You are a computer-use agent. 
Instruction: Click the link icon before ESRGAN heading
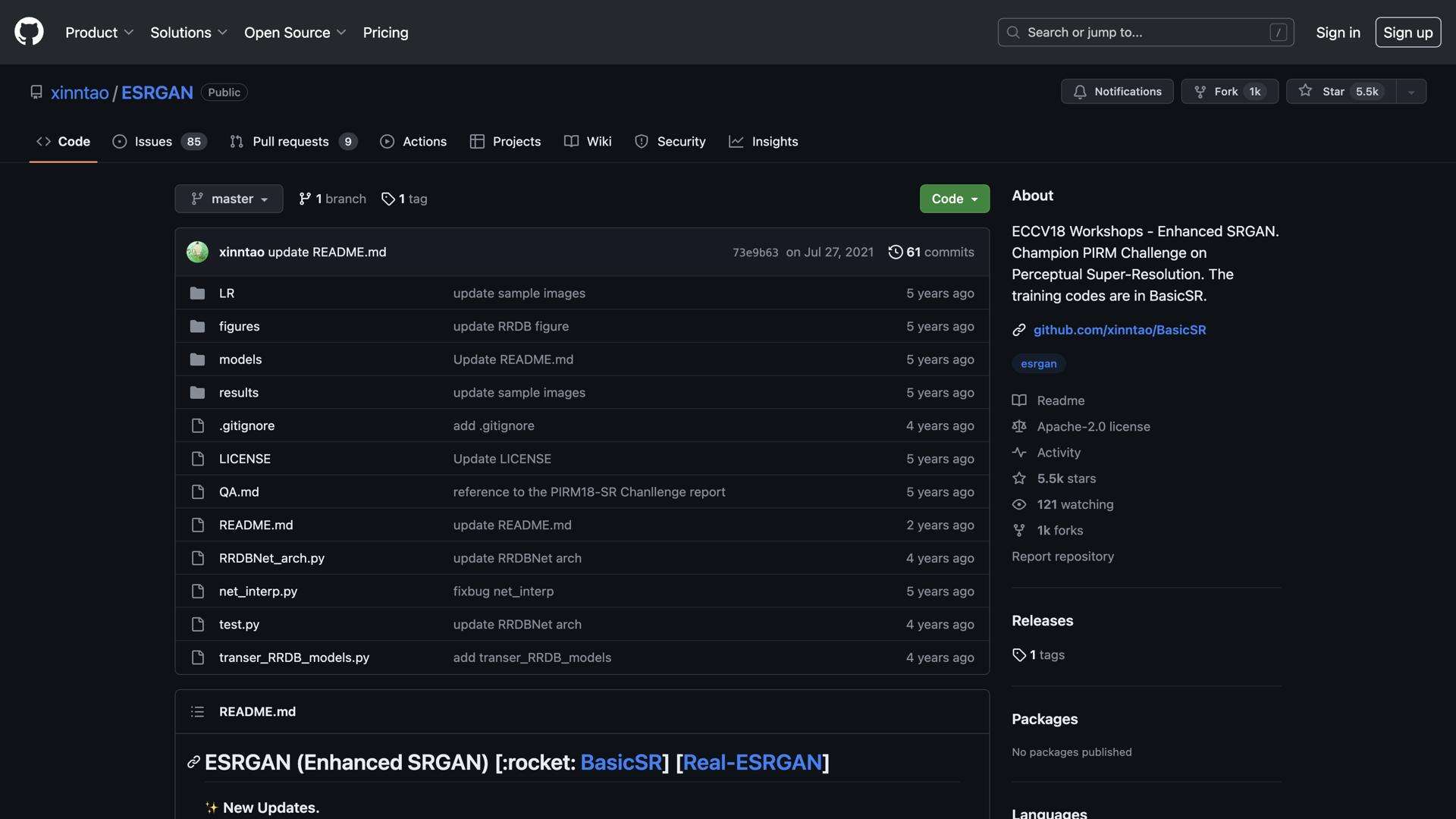[x=193, y=762]
